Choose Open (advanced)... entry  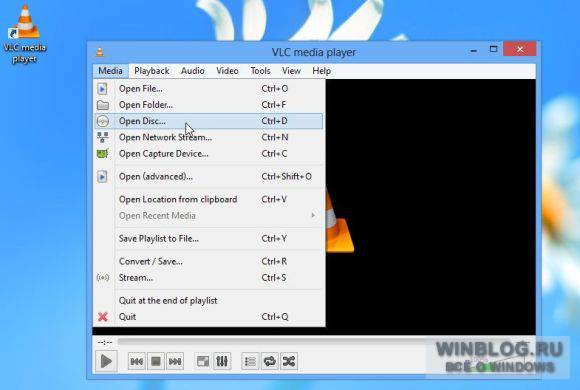coord(209,176)
